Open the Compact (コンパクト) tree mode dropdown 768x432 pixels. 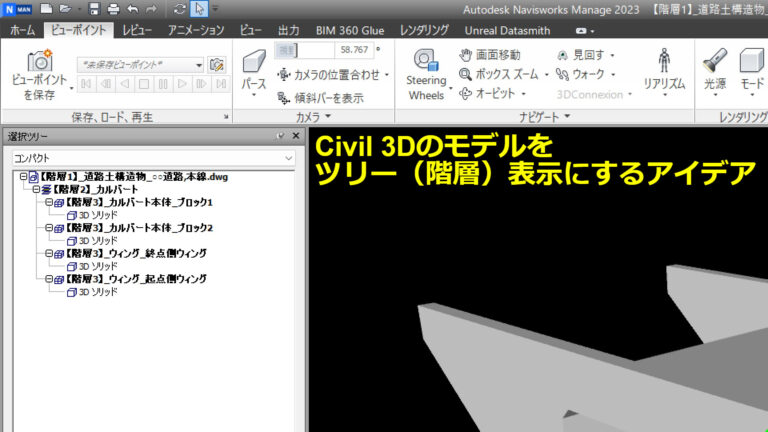[x=288, y=158]
